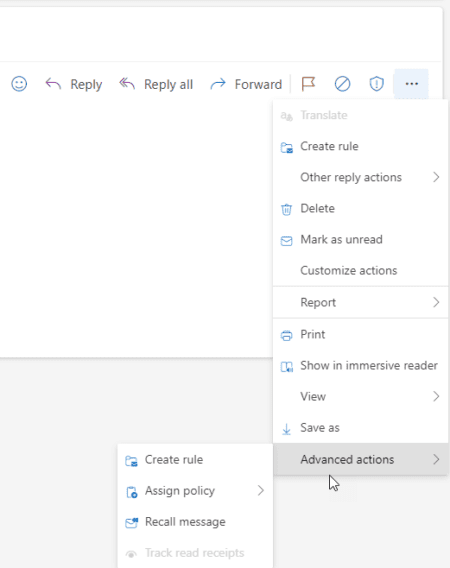Open Customize actions
Viewport: 450px width, 568px height.
(x=361, y=271)
